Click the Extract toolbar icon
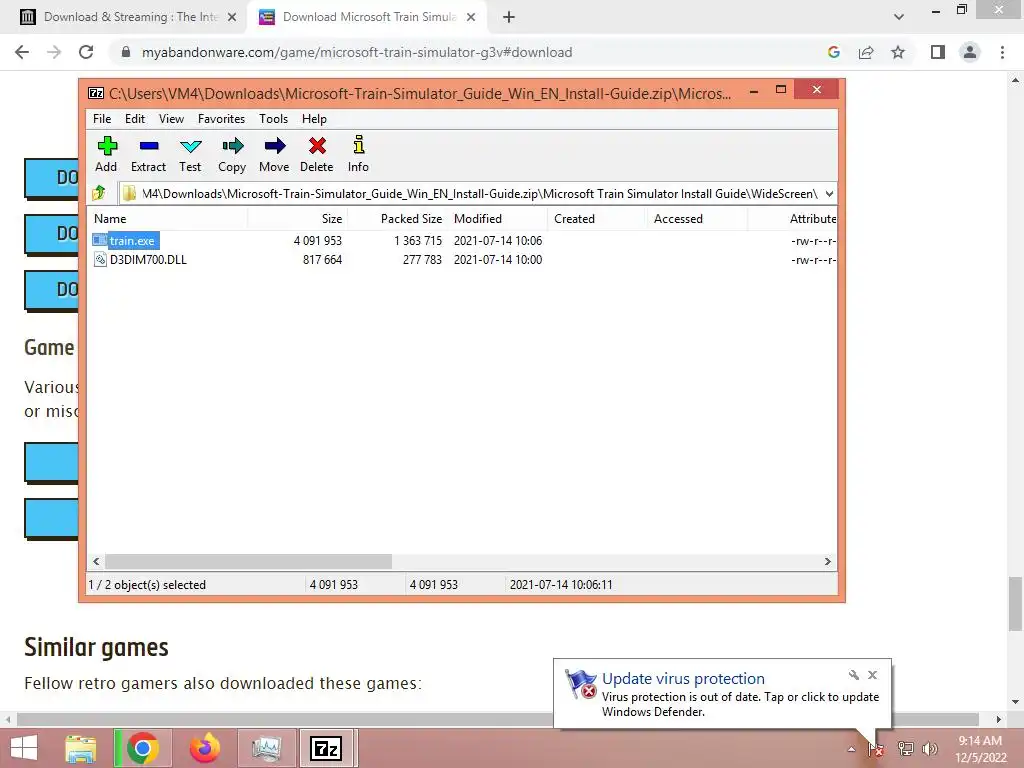This screenshot has width=1024, height=768. coord(149,146)
